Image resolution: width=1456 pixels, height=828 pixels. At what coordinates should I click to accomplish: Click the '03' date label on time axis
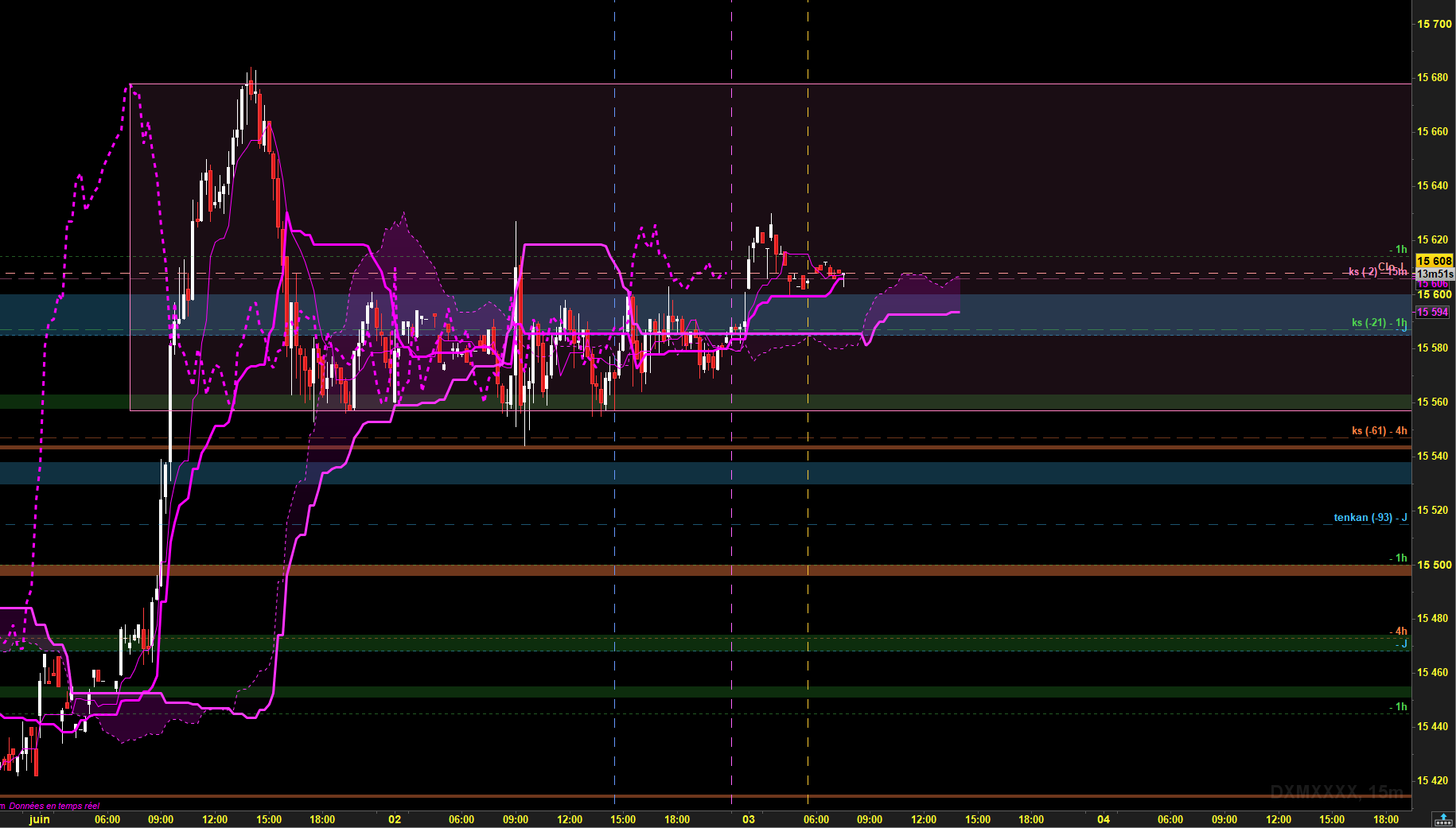749,819
